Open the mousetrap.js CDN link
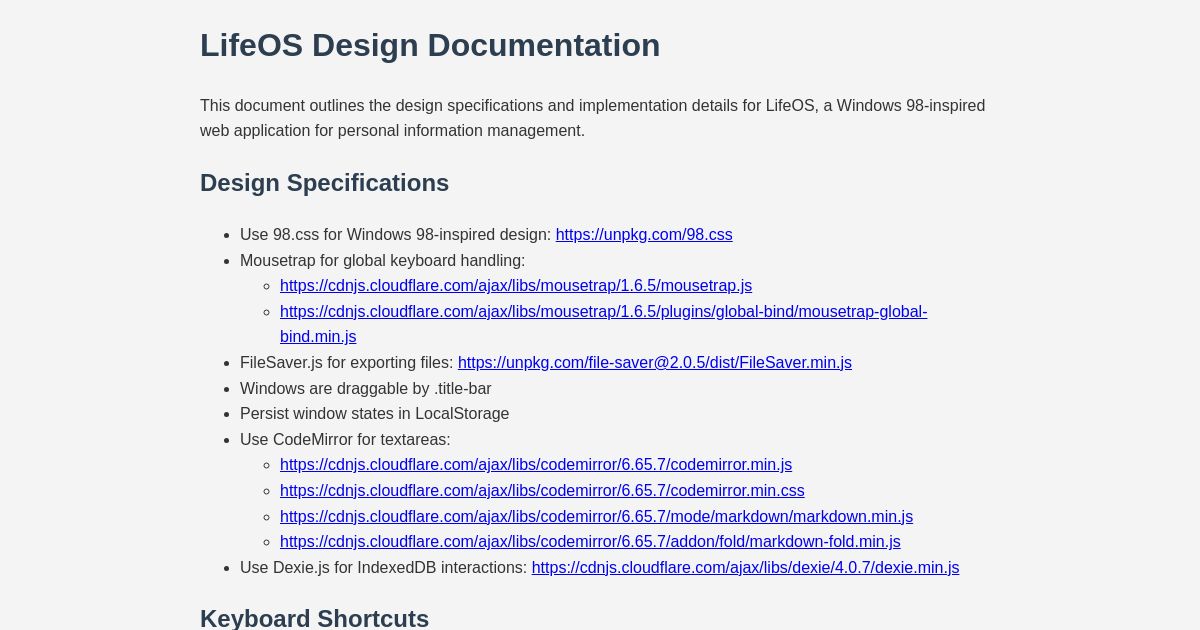Image resolution: width=1200 pixels, height=630 pixels. click(516, 285)
